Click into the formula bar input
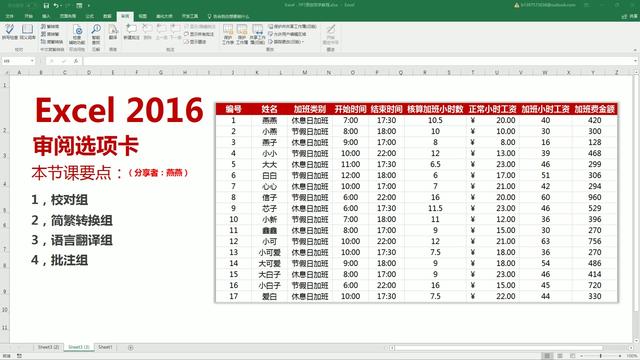This screenshot has width=640, height=360. (x=358, y=61)
